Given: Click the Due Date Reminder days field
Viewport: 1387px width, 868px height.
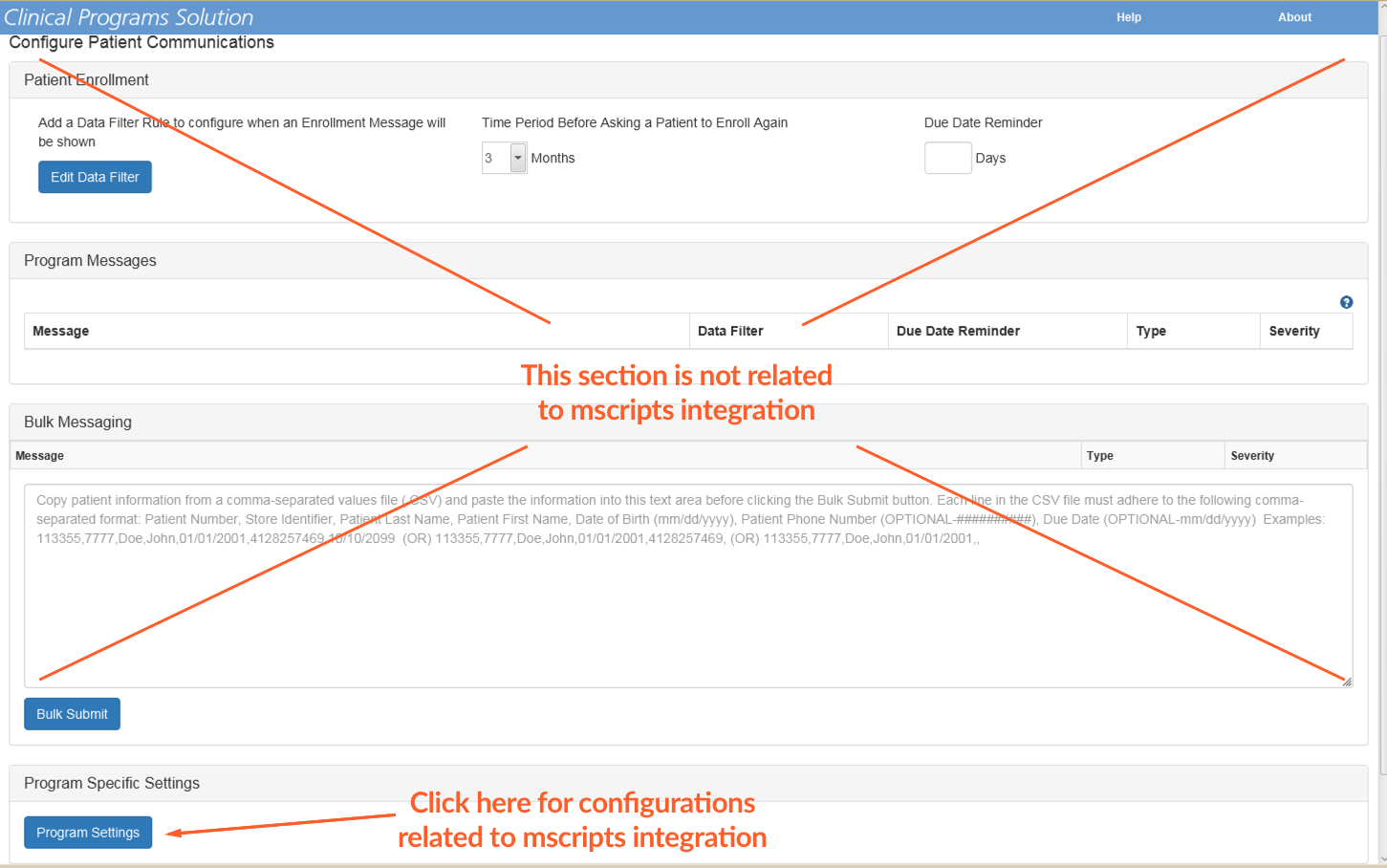Looking at the screenshot, I should 947,158.
